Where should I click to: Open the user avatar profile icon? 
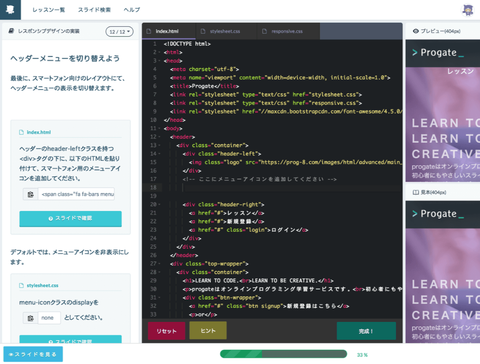(x=468, y=10)
